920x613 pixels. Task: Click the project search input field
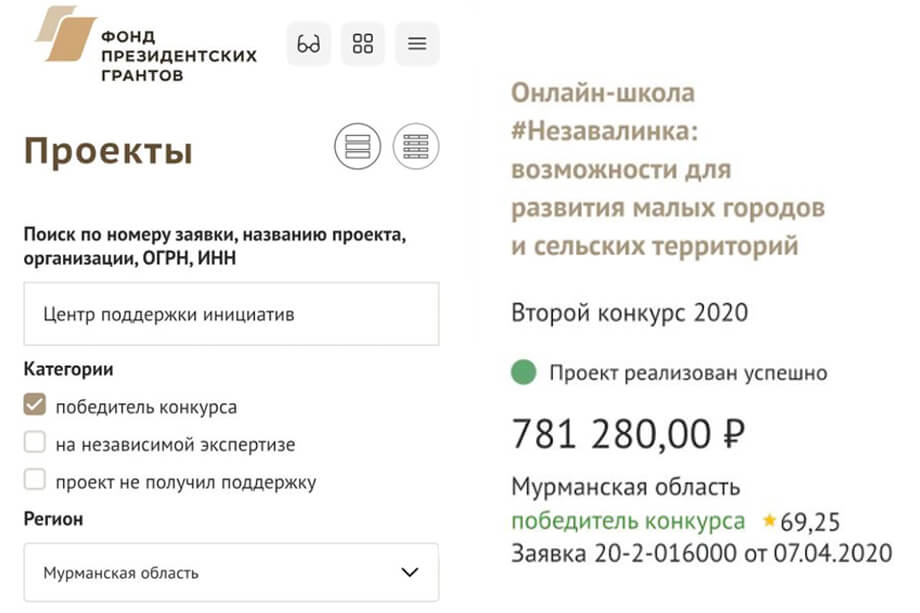point(231,314)
